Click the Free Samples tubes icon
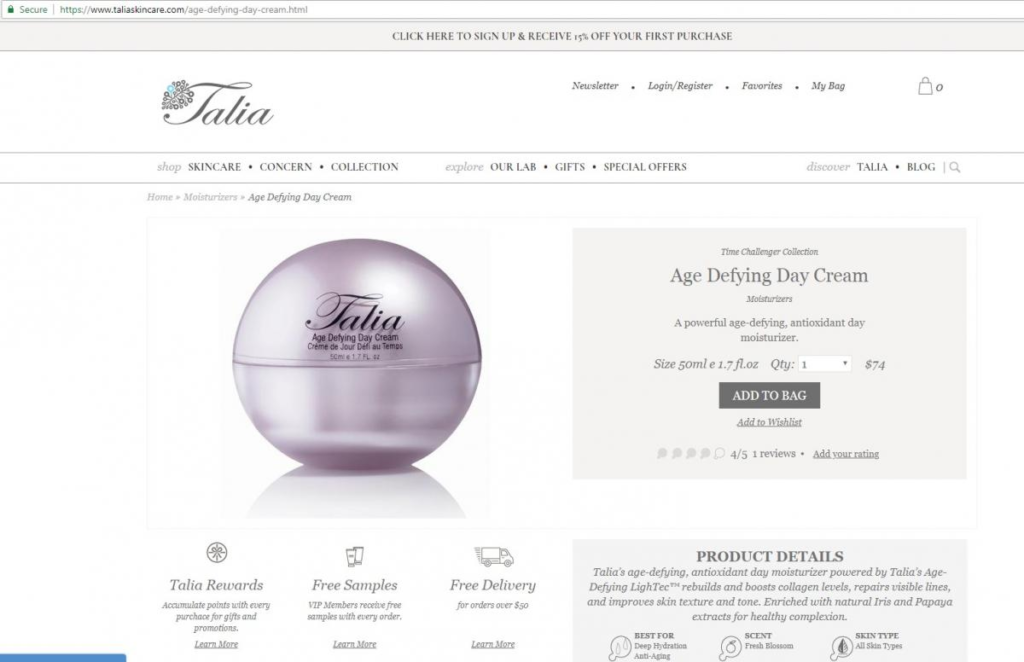The height and width of the screenshot is (662, 1024). point(355,556)
